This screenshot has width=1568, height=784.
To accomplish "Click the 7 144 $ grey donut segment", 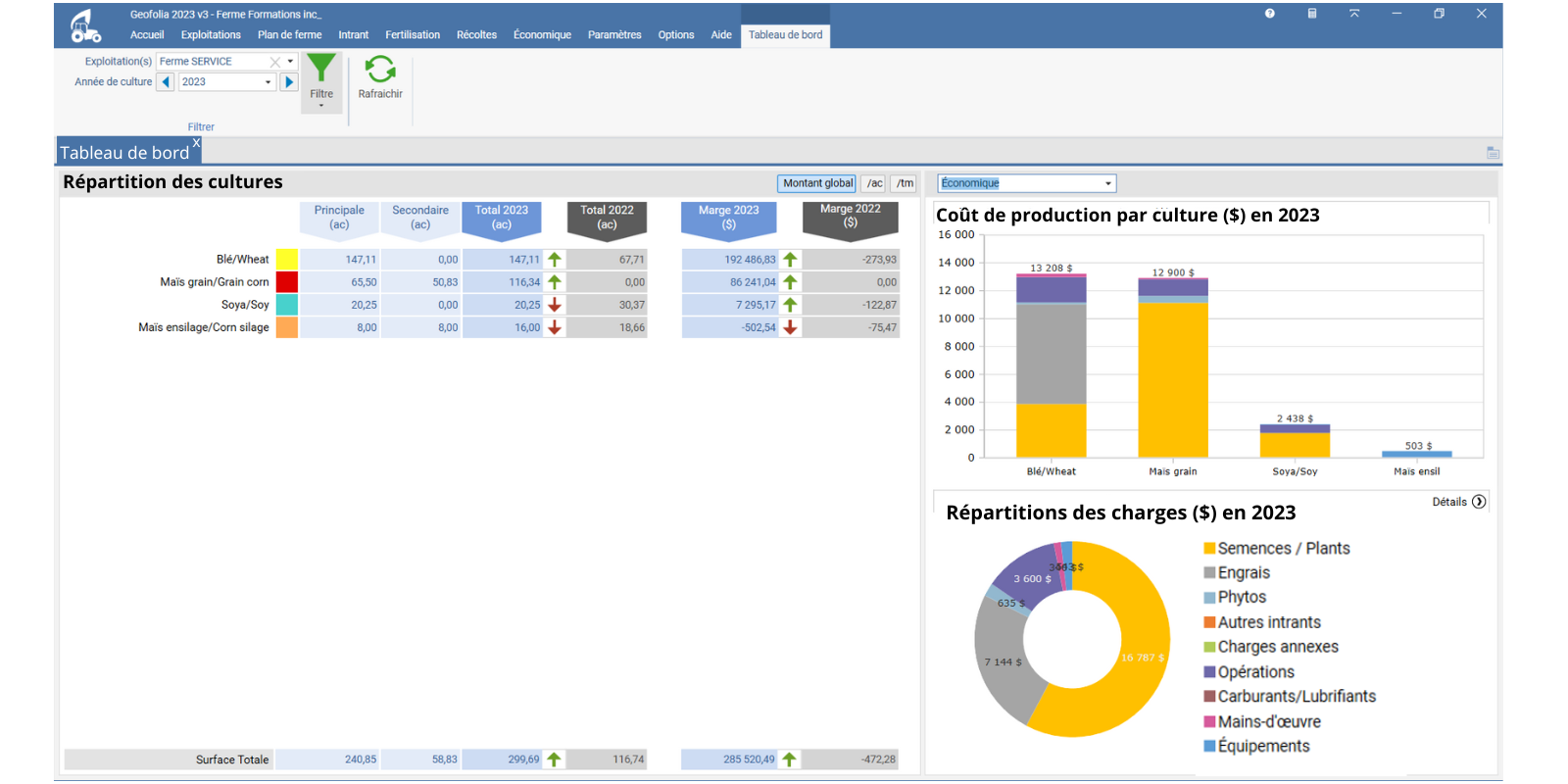I will 1004,662.
